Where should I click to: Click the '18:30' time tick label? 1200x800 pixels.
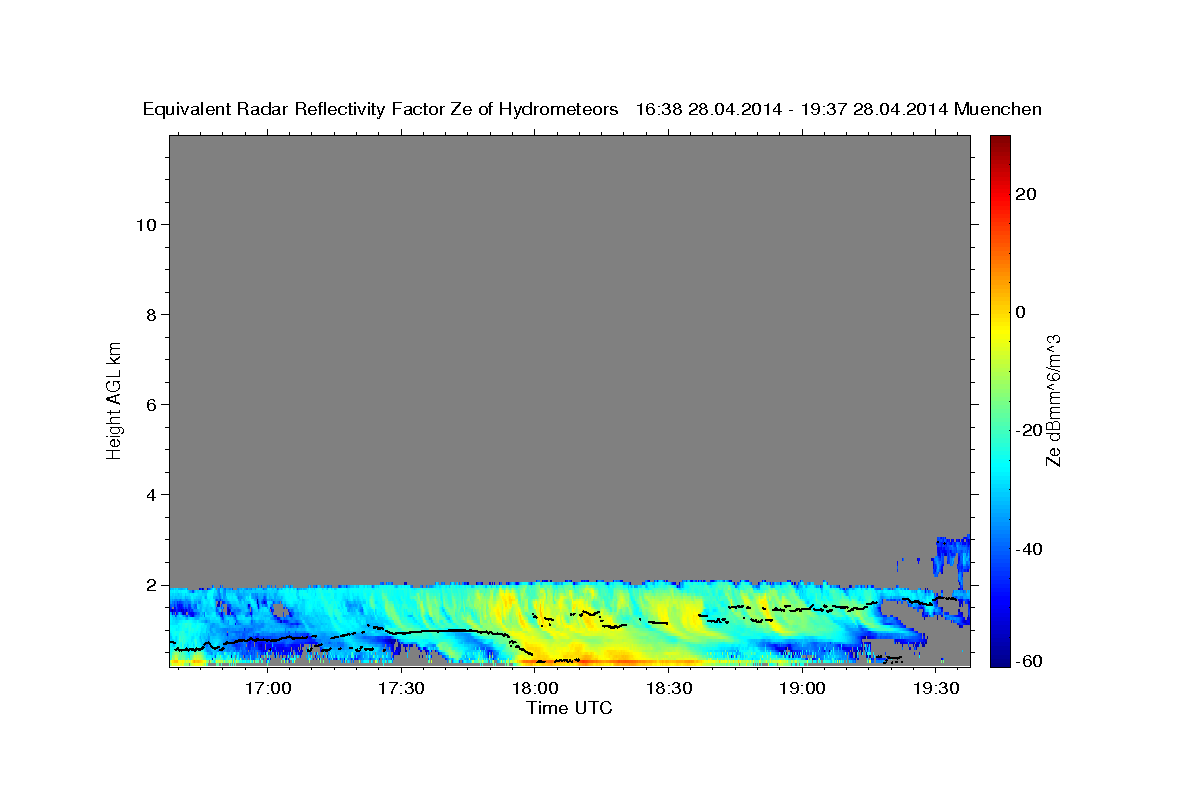669,688
